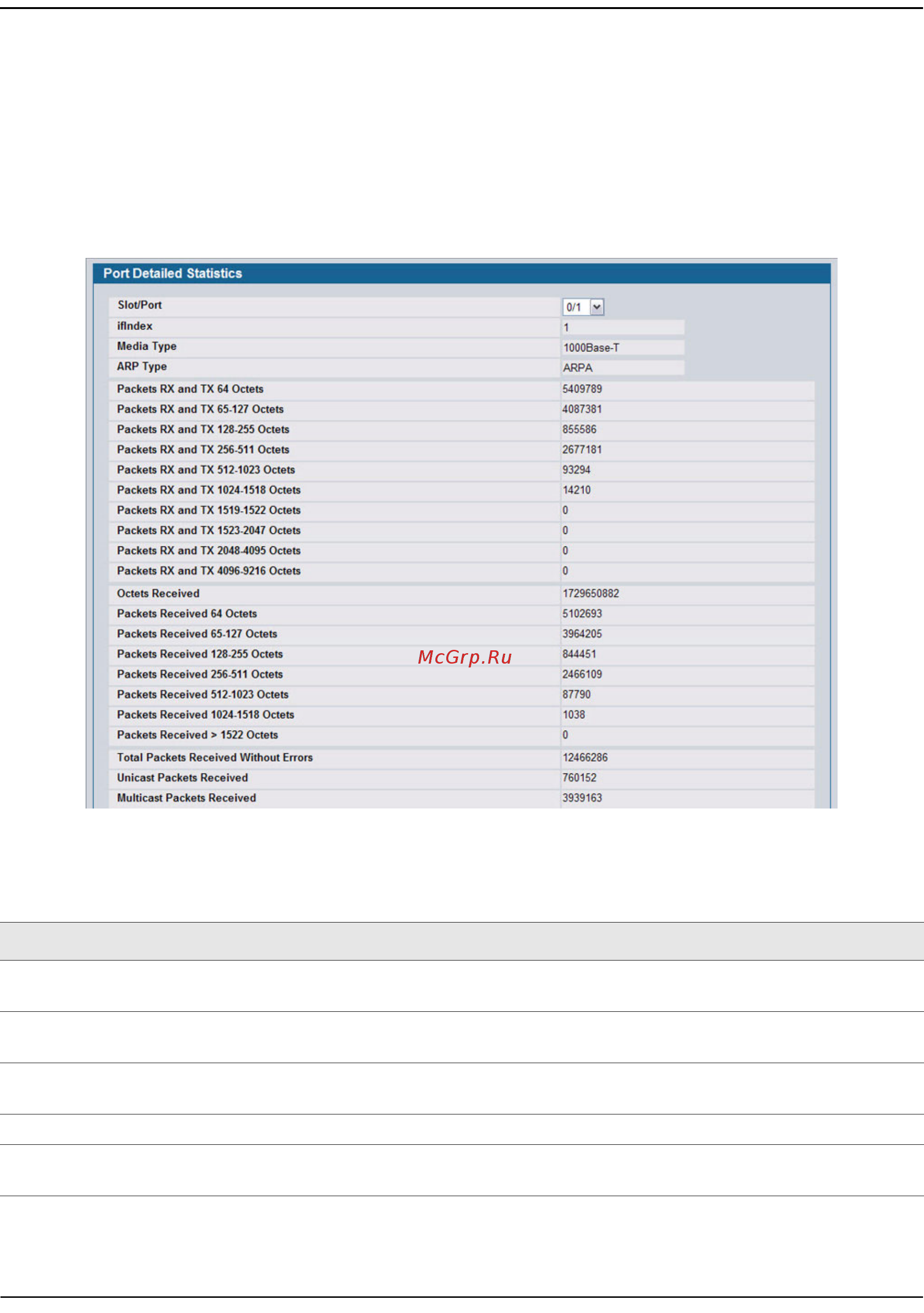
Task: Click the value 3939163
Action: pyautogui.click(x=582, y=798)
